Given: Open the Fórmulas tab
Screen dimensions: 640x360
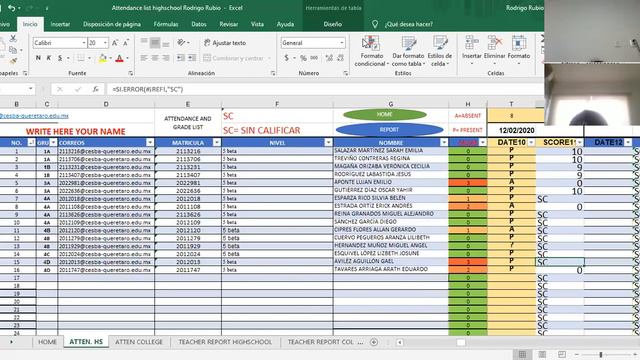Looking at the screenshot, I should [166, 24].
